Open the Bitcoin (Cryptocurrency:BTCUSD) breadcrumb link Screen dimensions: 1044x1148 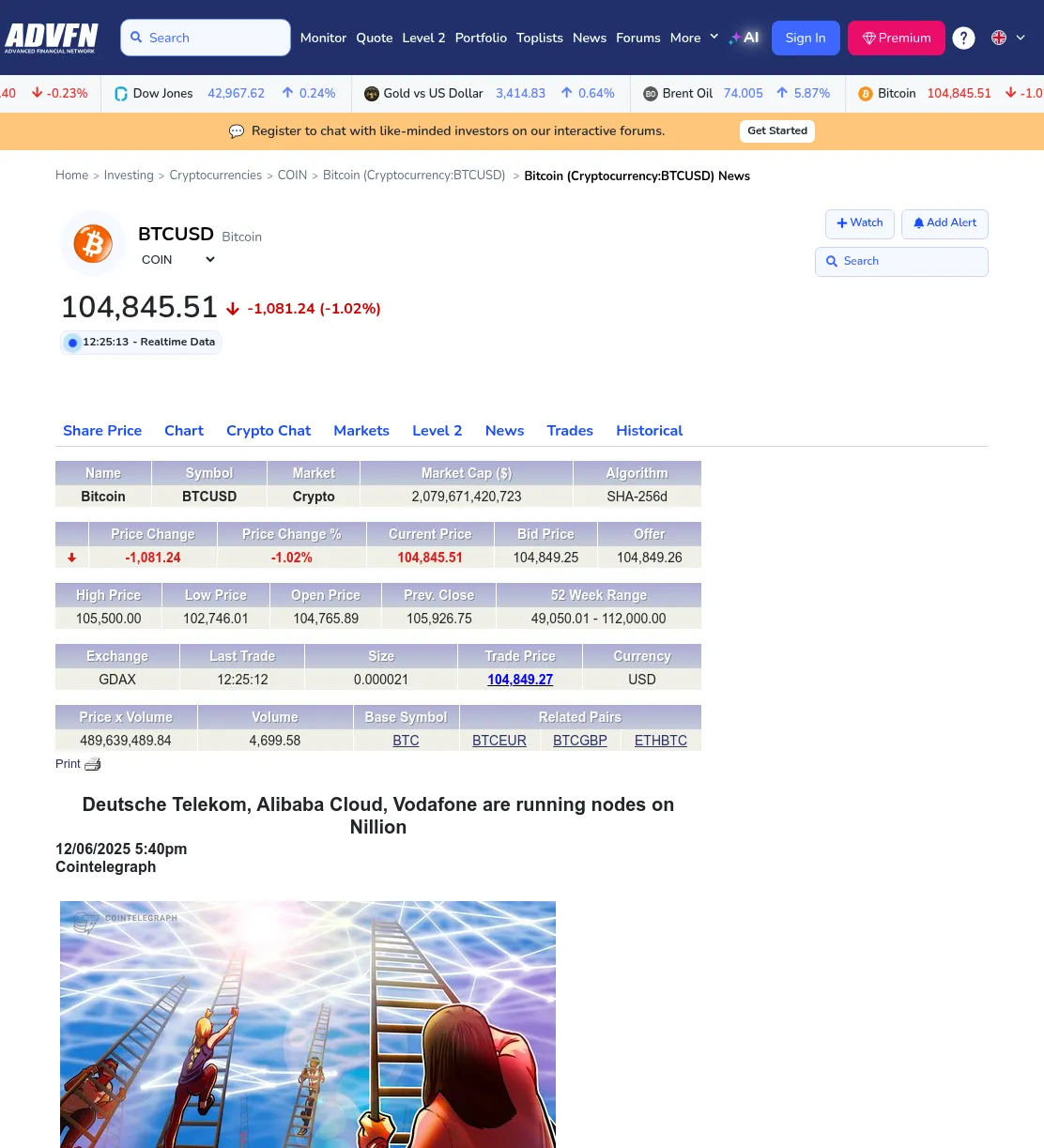point(414,176)
